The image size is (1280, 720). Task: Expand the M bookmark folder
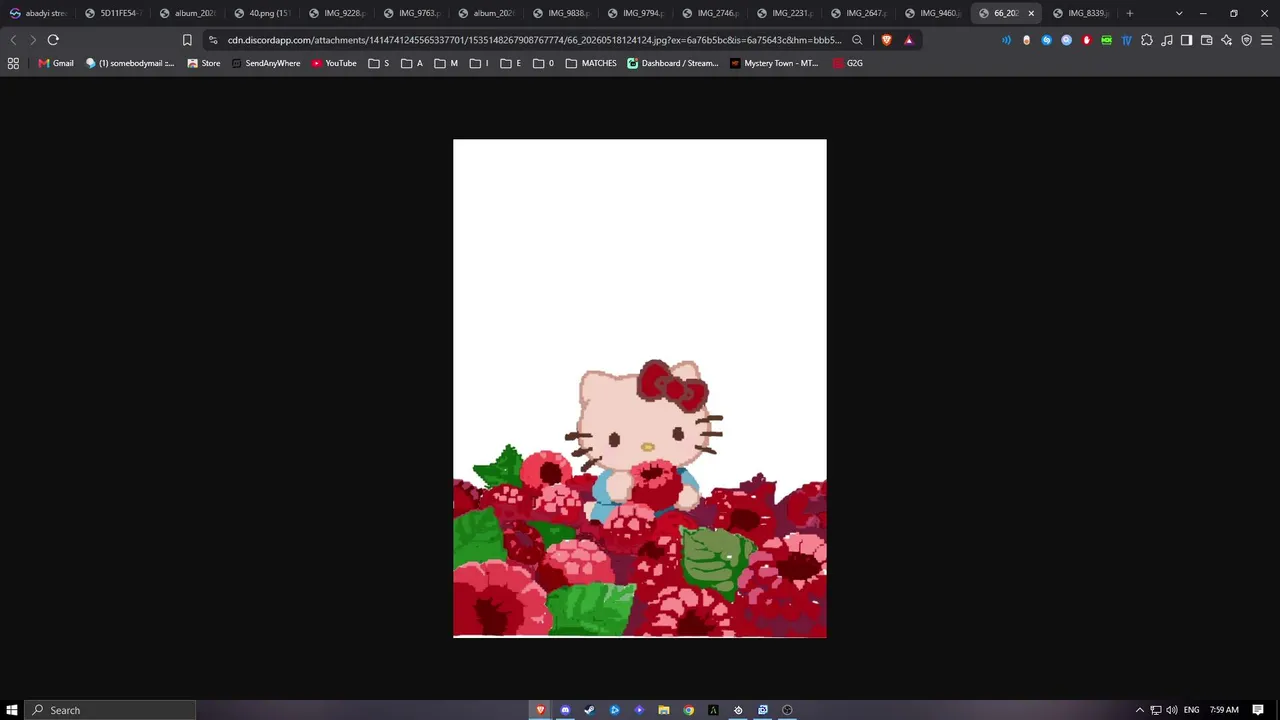tap(446, 63)
